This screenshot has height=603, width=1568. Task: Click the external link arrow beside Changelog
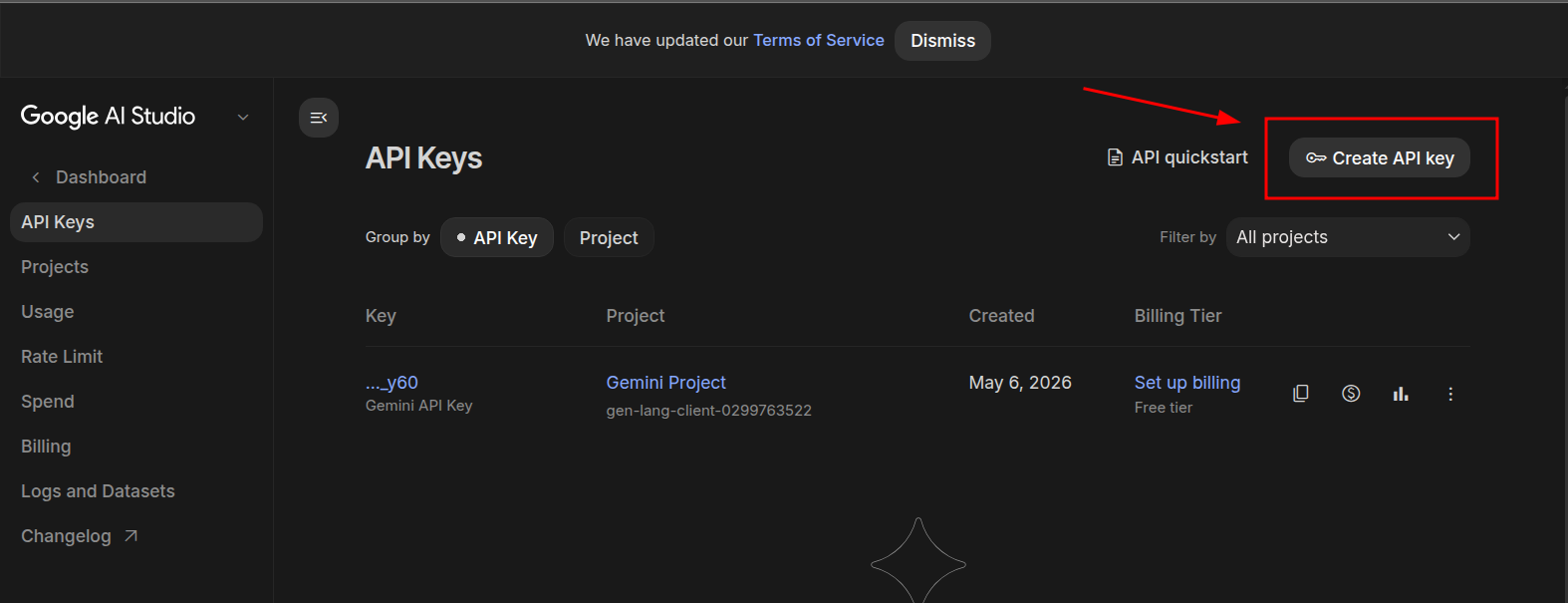tap(131, 536)
